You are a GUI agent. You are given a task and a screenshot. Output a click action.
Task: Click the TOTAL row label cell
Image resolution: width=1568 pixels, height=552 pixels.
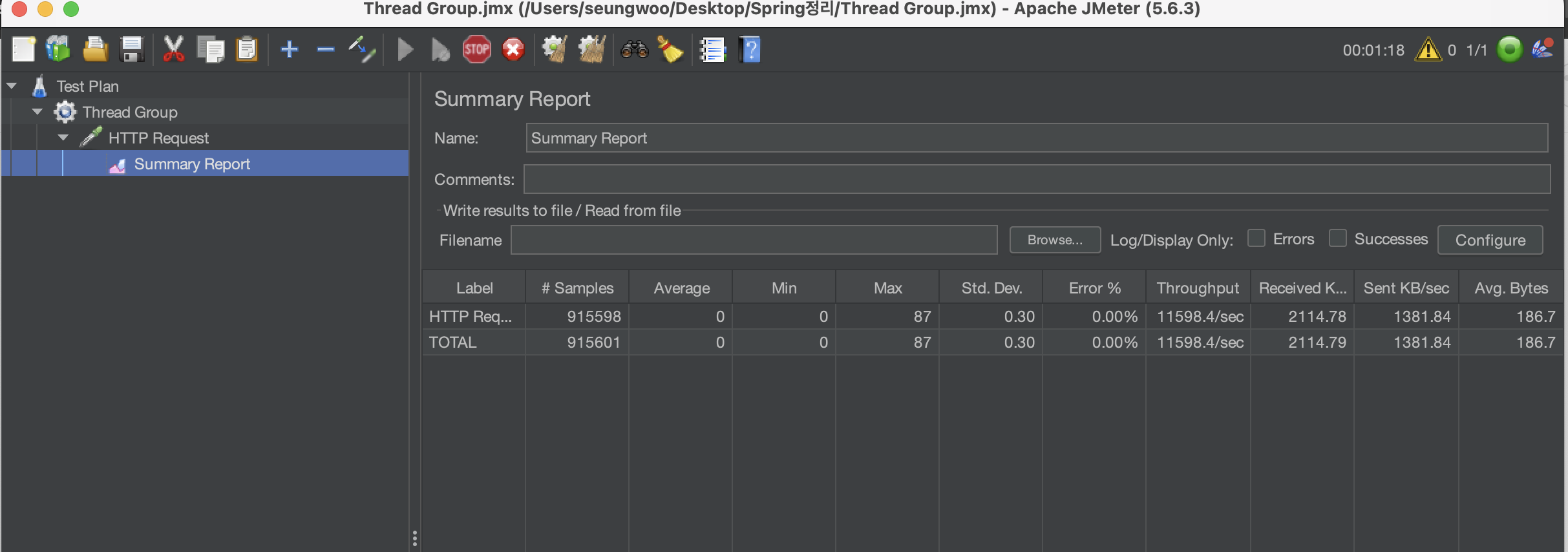point(474,342)
